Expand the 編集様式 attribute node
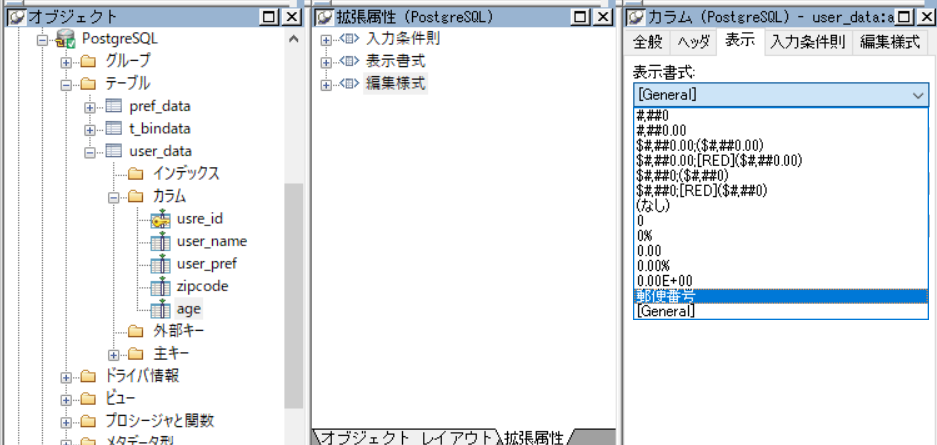This screenshot has width=937, height=445. point(326,85)
